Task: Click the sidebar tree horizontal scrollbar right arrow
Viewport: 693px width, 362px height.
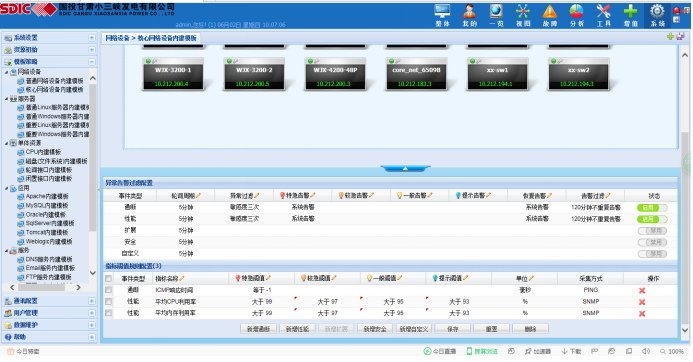Action: click(x=78, y=288)
